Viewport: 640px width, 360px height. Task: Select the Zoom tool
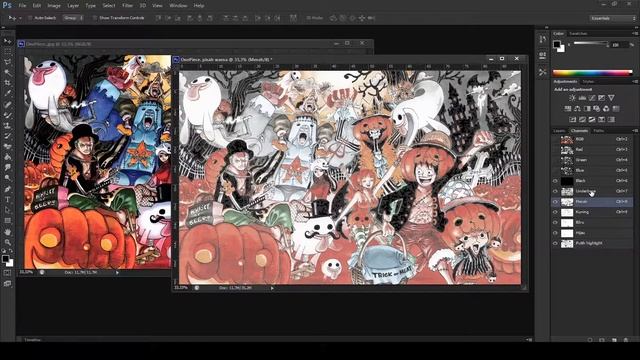point(7,242)
